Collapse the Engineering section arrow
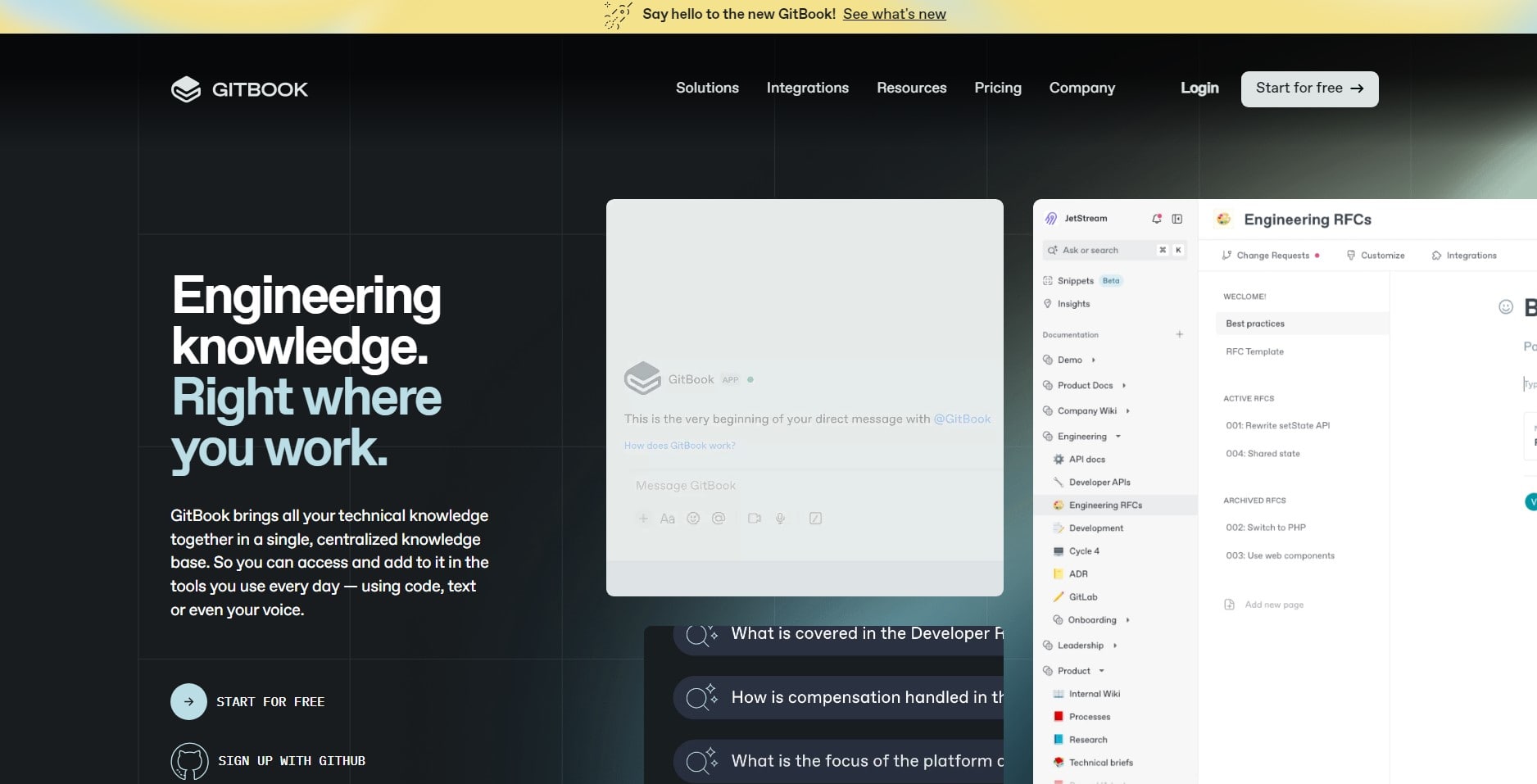1537x784 pixels. [1118, 437]
